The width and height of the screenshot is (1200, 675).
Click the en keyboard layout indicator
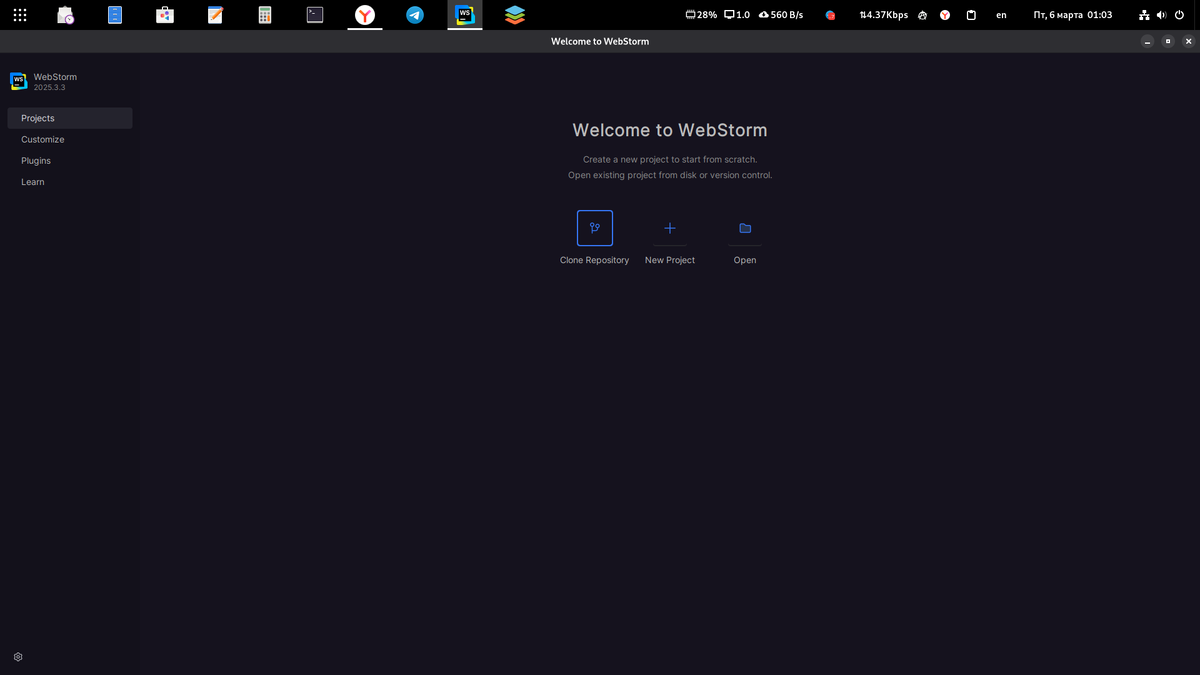[x=1001, y=15]
